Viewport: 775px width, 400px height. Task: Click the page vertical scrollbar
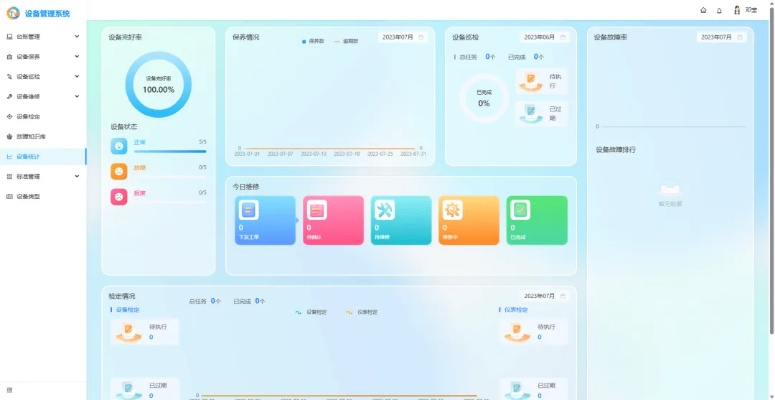tap(772, 171)
